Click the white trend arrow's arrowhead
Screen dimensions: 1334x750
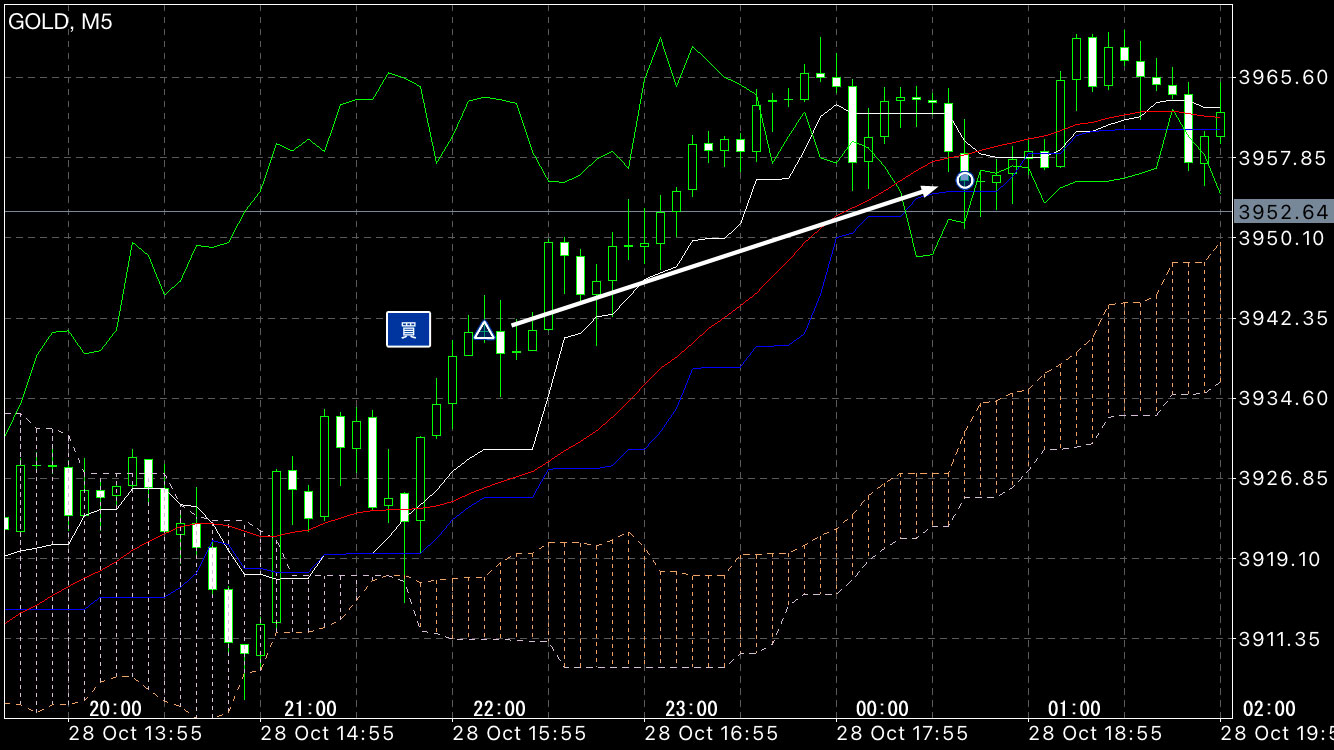[x=929, y=188]
